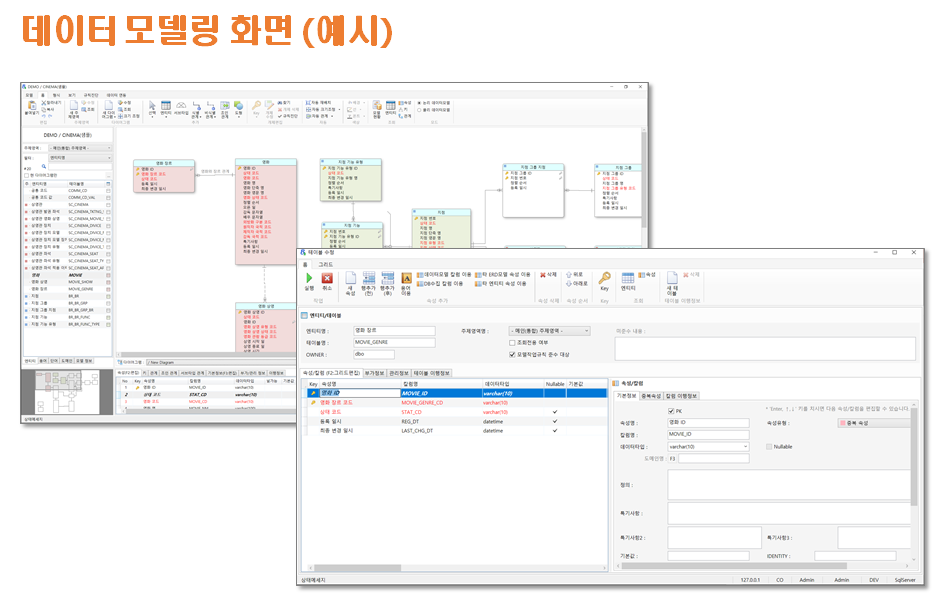Click the 서브타입 tool in main ribbon
Viewport: 934px width, 595px height.
[180, 106]
